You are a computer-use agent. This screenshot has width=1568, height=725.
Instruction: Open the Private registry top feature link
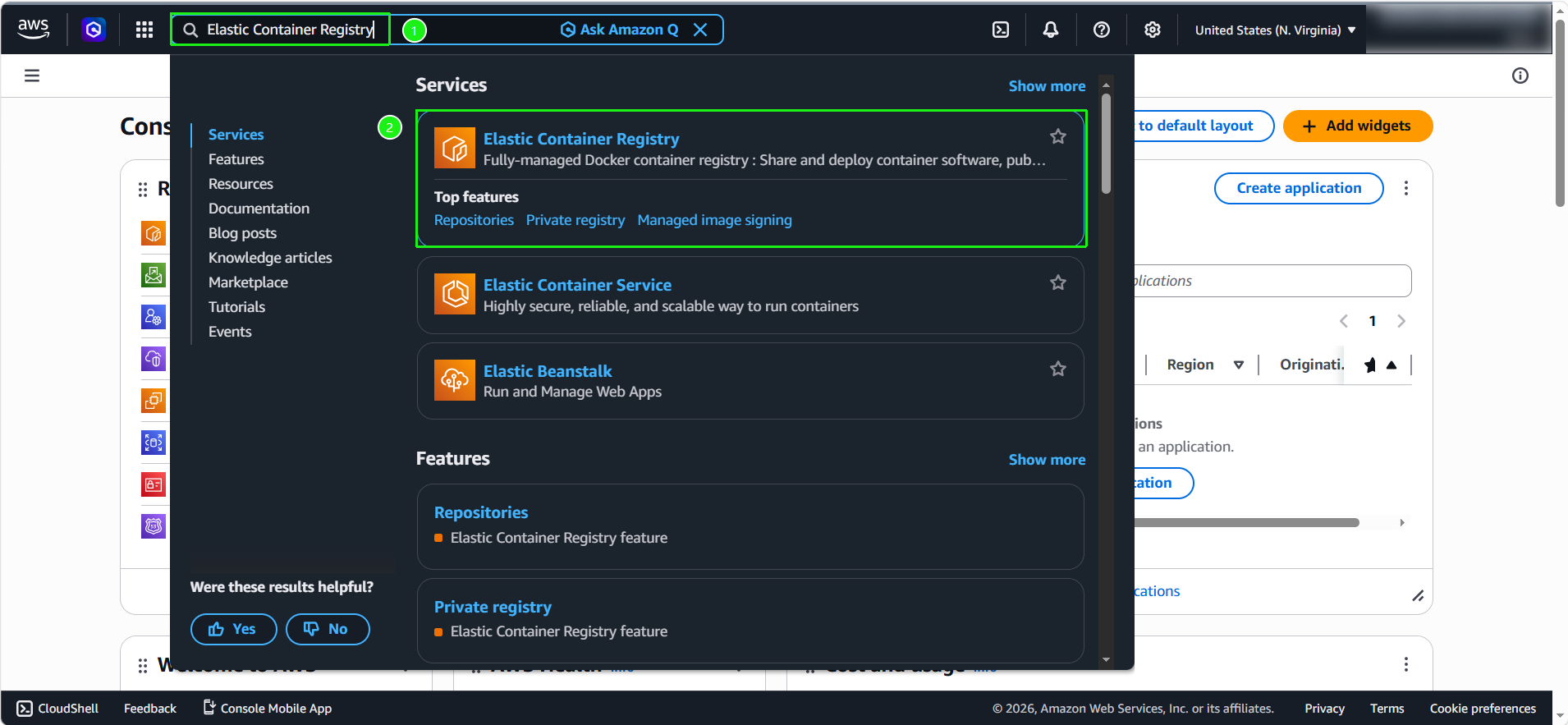click(x=575, y=220)
